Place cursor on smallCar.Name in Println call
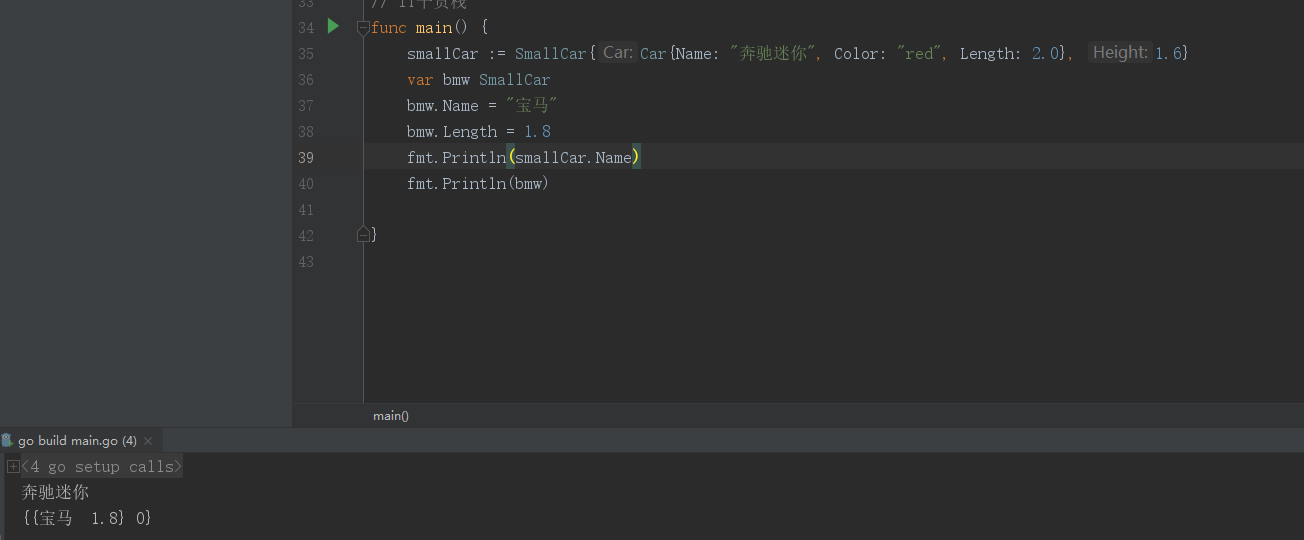 pos(574,158)
